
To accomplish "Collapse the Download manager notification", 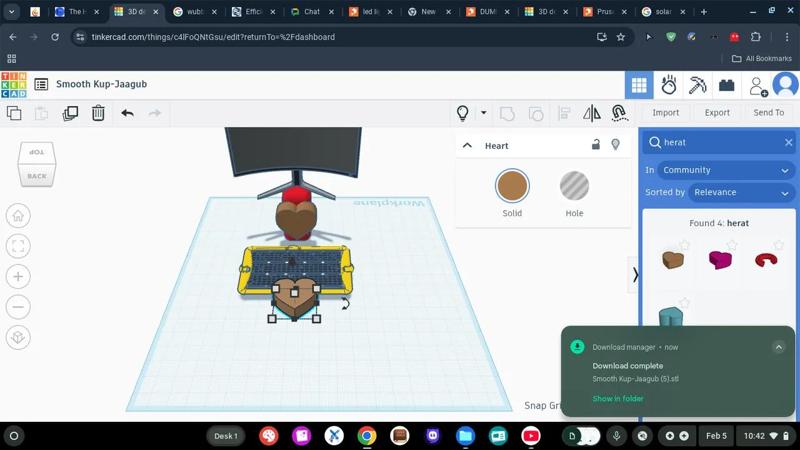I will (779, 347).
